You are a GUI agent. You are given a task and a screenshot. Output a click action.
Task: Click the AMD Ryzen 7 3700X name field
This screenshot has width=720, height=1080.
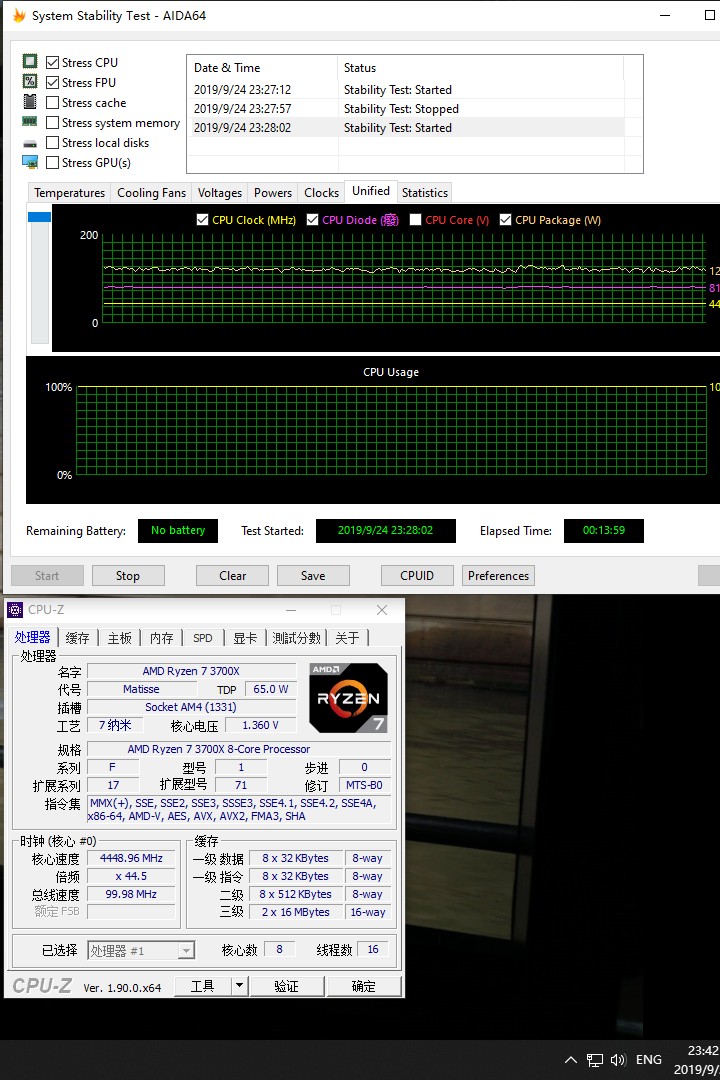(x=191, y=671)
